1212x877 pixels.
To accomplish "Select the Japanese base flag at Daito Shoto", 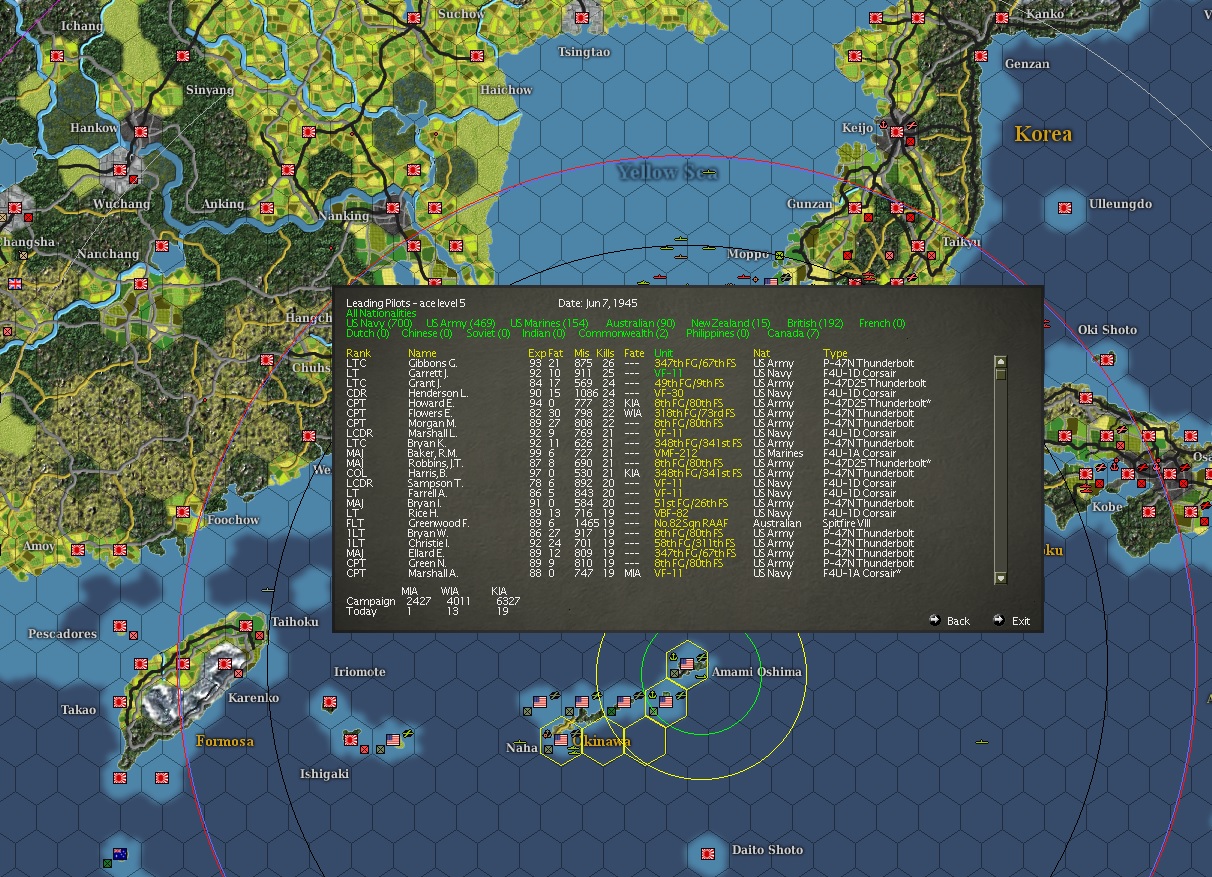I will tap(708, 854).
